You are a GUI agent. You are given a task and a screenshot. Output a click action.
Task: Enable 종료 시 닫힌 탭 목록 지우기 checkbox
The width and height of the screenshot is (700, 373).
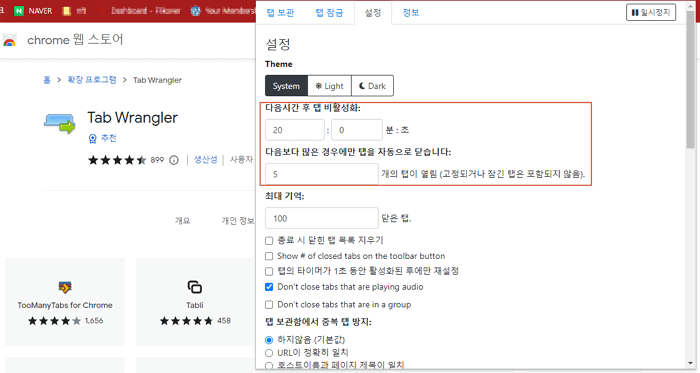click(x=269, y=241)
